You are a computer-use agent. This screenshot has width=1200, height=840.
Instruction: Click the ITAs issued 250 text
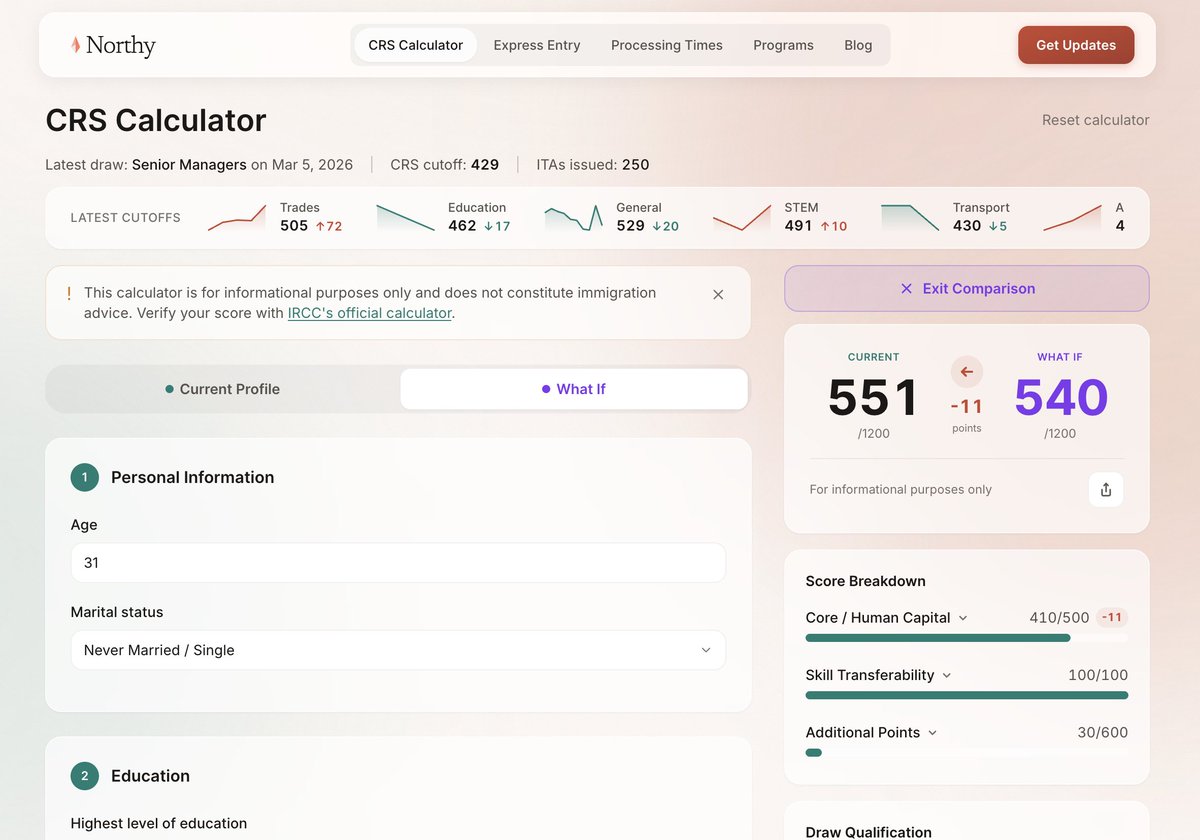(x=593, y=165)
